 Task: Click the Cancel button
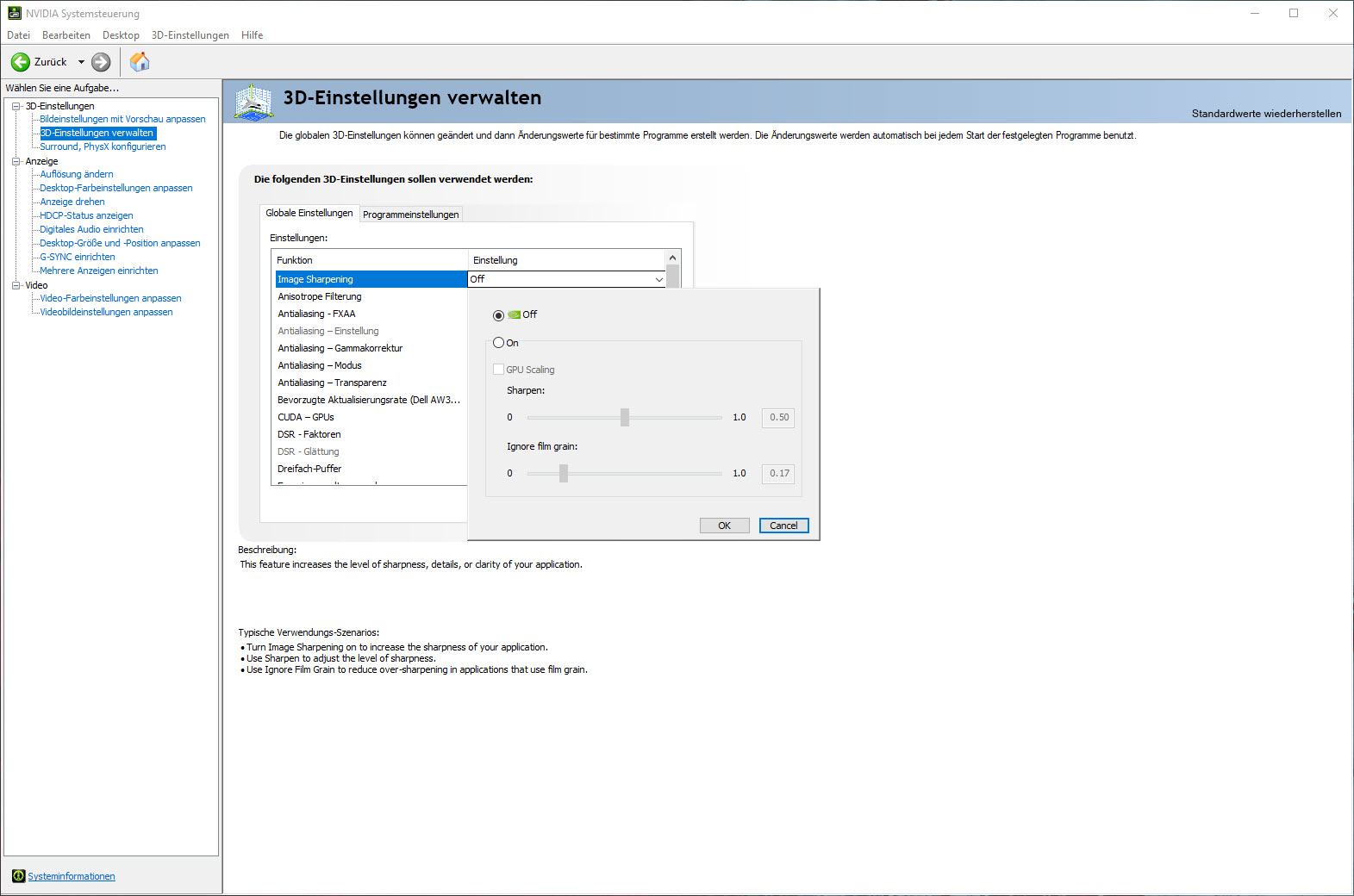click(783, 526)
